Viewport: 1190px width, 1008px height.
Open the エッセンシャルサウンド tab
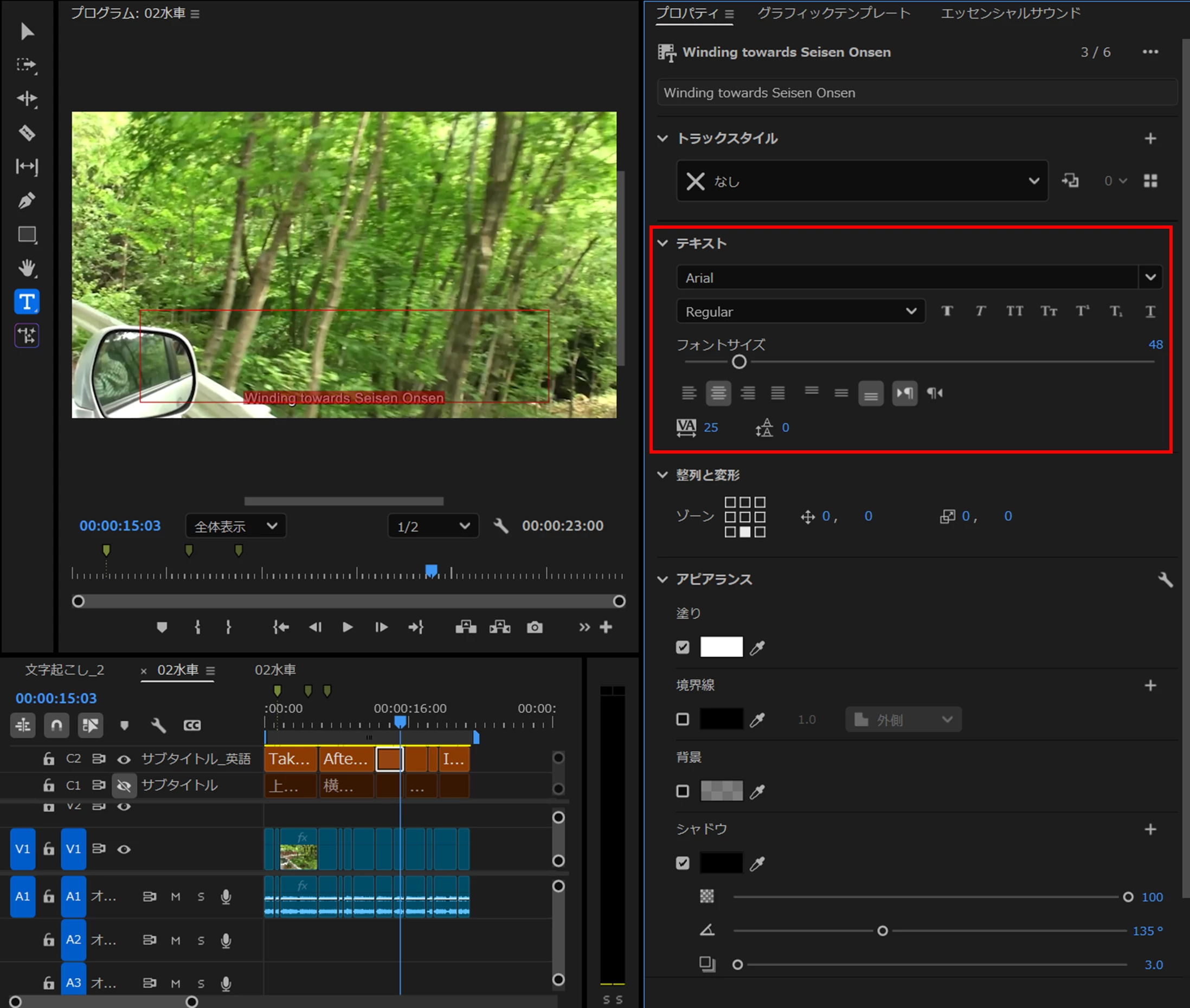click(x=1010, y=13)
